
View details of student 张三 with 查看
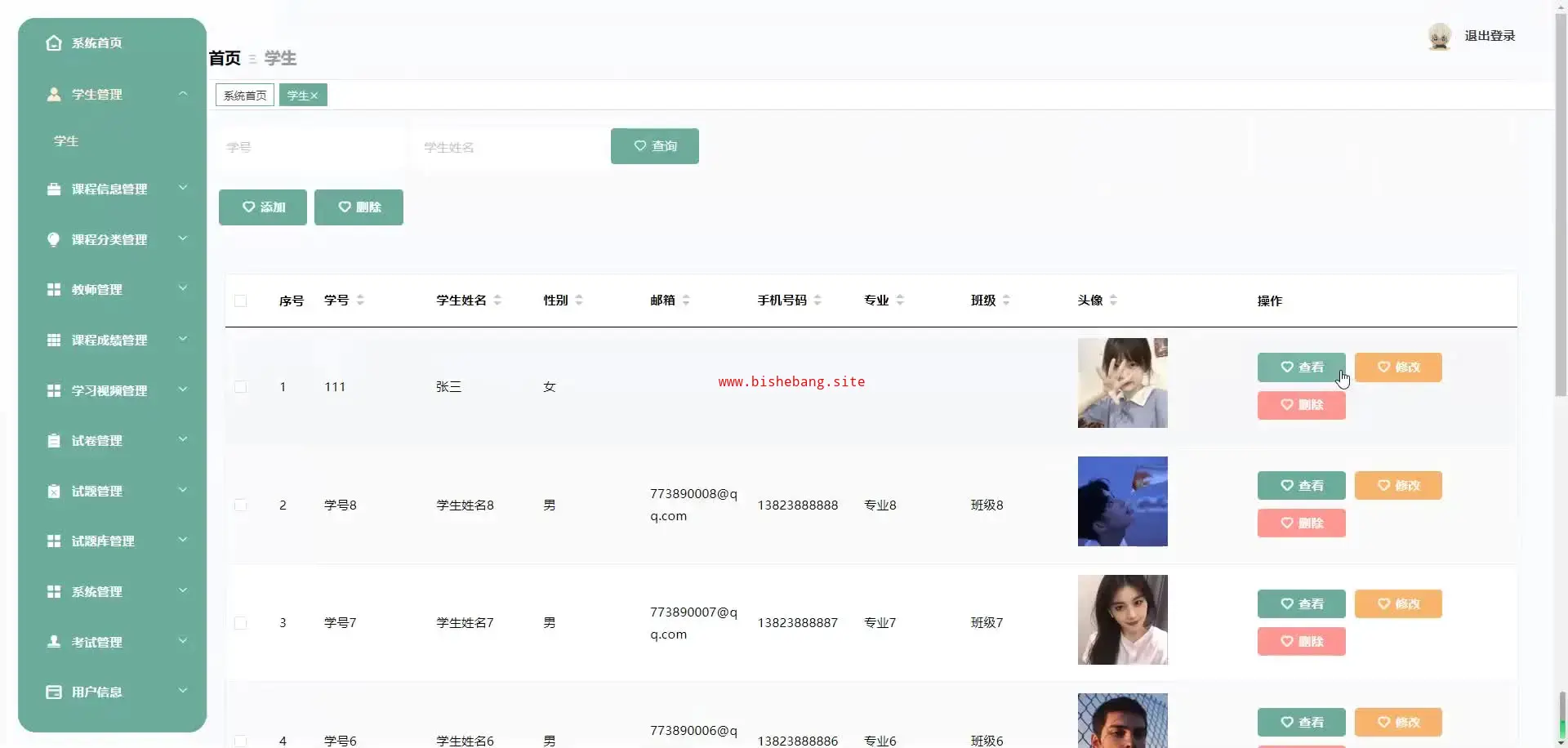point(1302,367)
